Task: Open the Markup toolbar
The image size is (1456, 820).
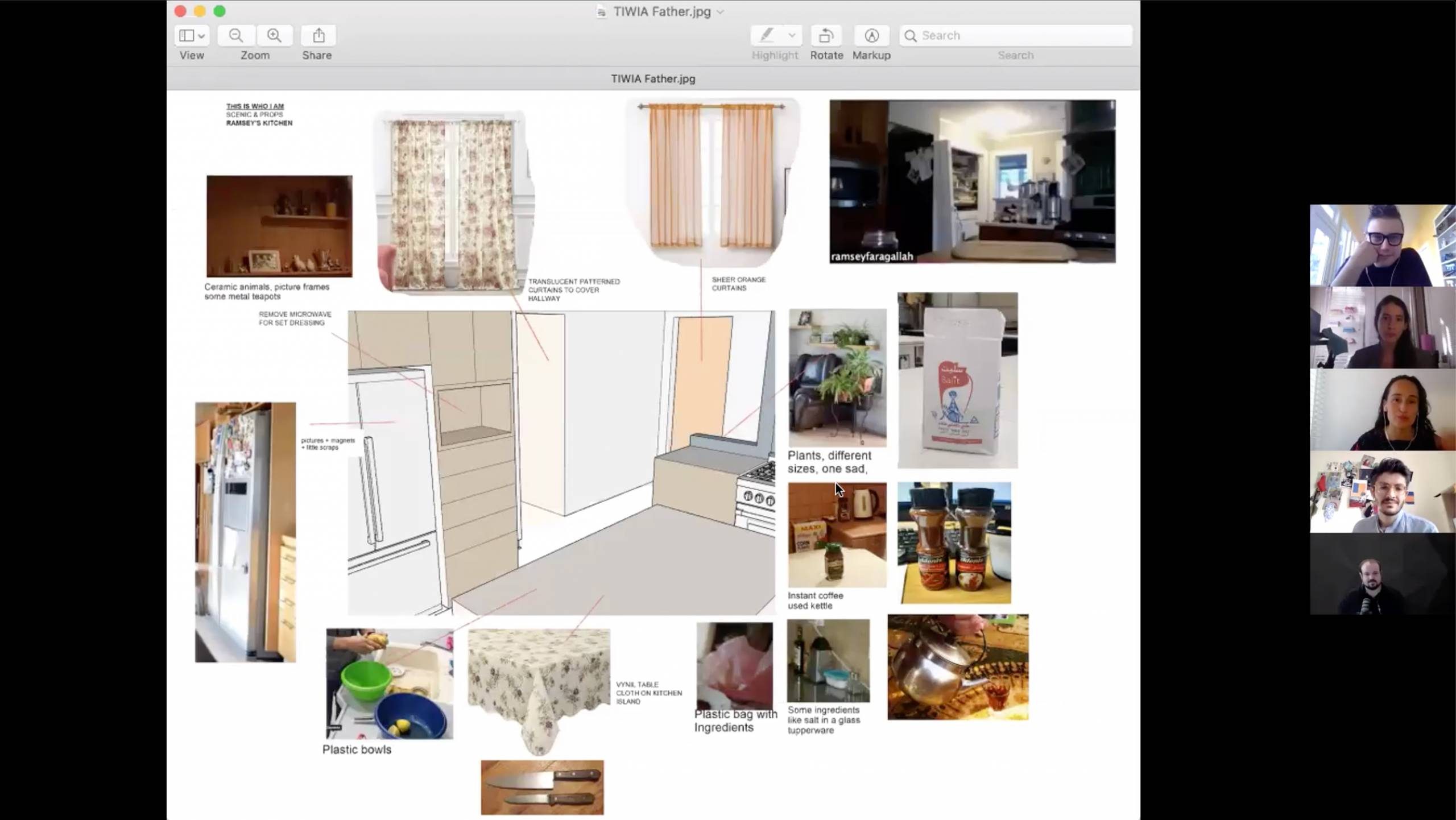Action: click(x=871, y=35)
